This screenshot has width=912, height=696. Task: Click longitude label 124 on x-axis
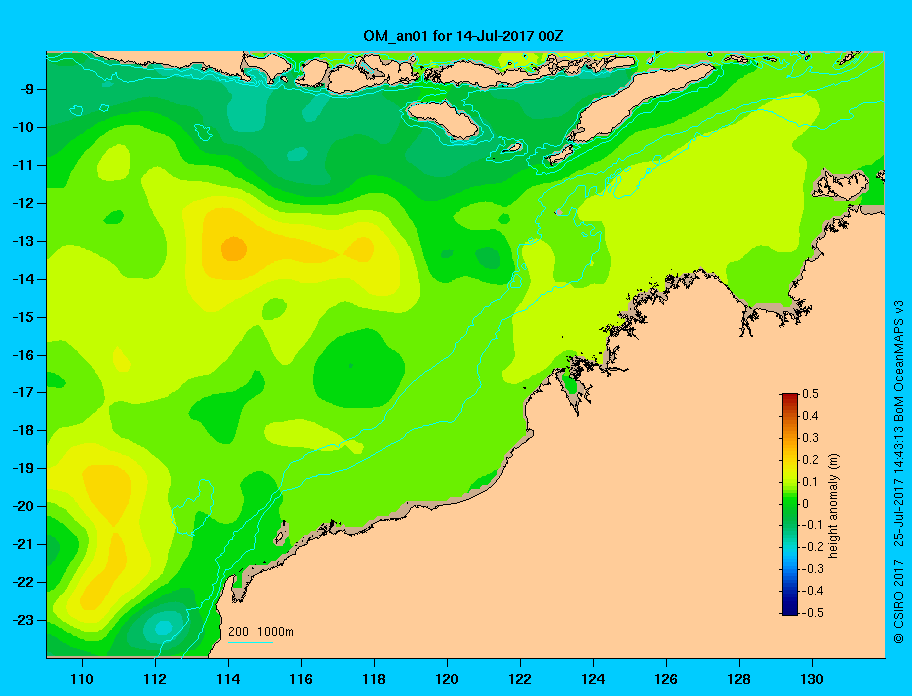point(593,679)
